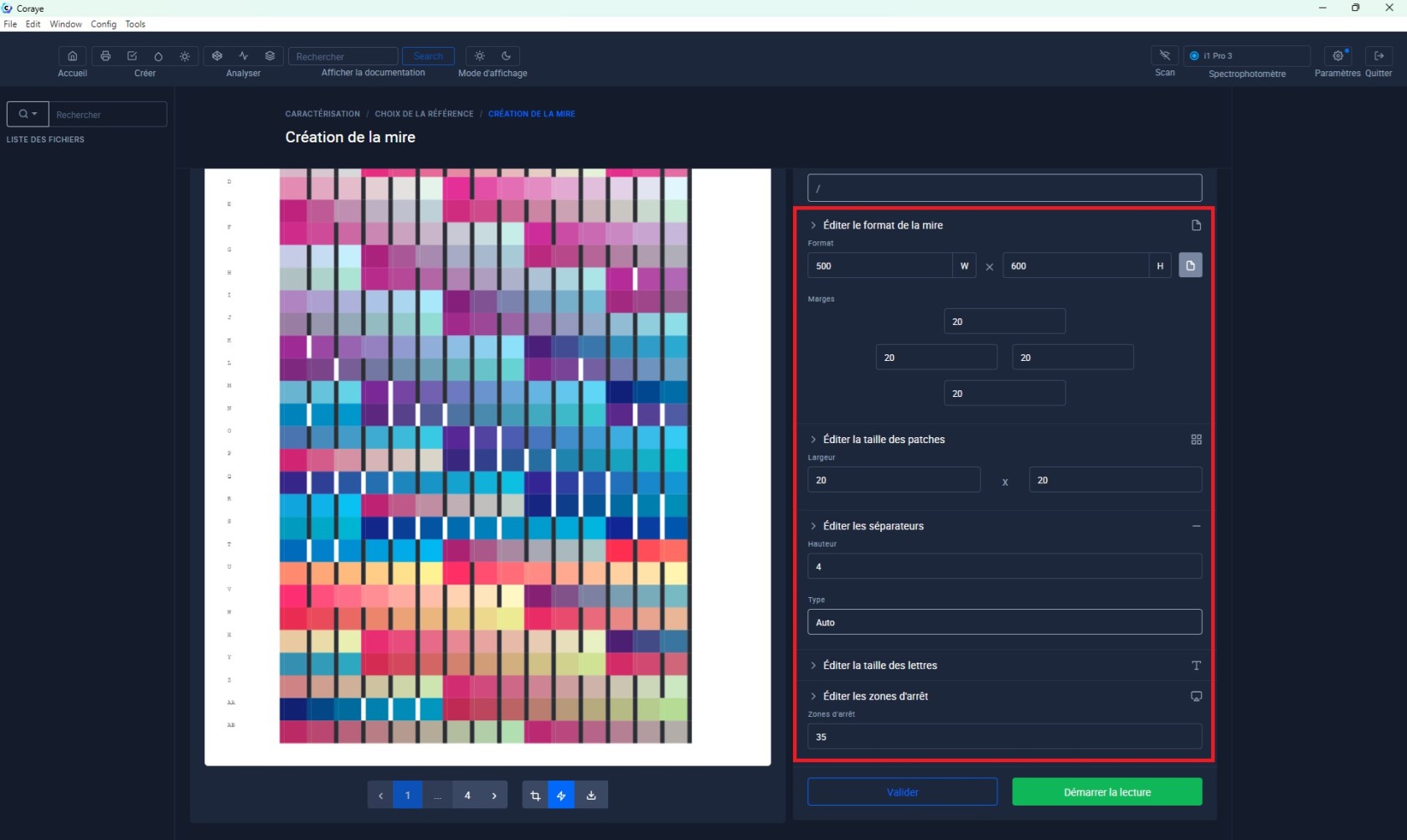Expand the Éditer la taille des lettres section
Viewport: 1407px width, 840px height.
813,666
